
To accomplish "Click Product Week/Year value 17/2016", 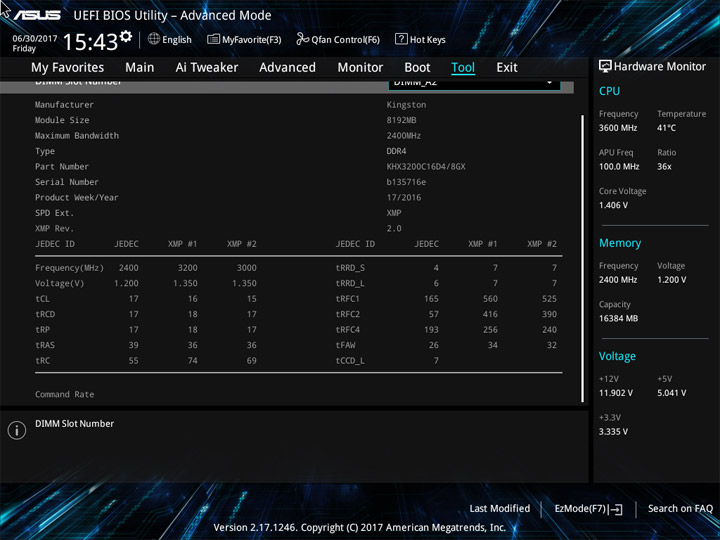I will 404,197.
